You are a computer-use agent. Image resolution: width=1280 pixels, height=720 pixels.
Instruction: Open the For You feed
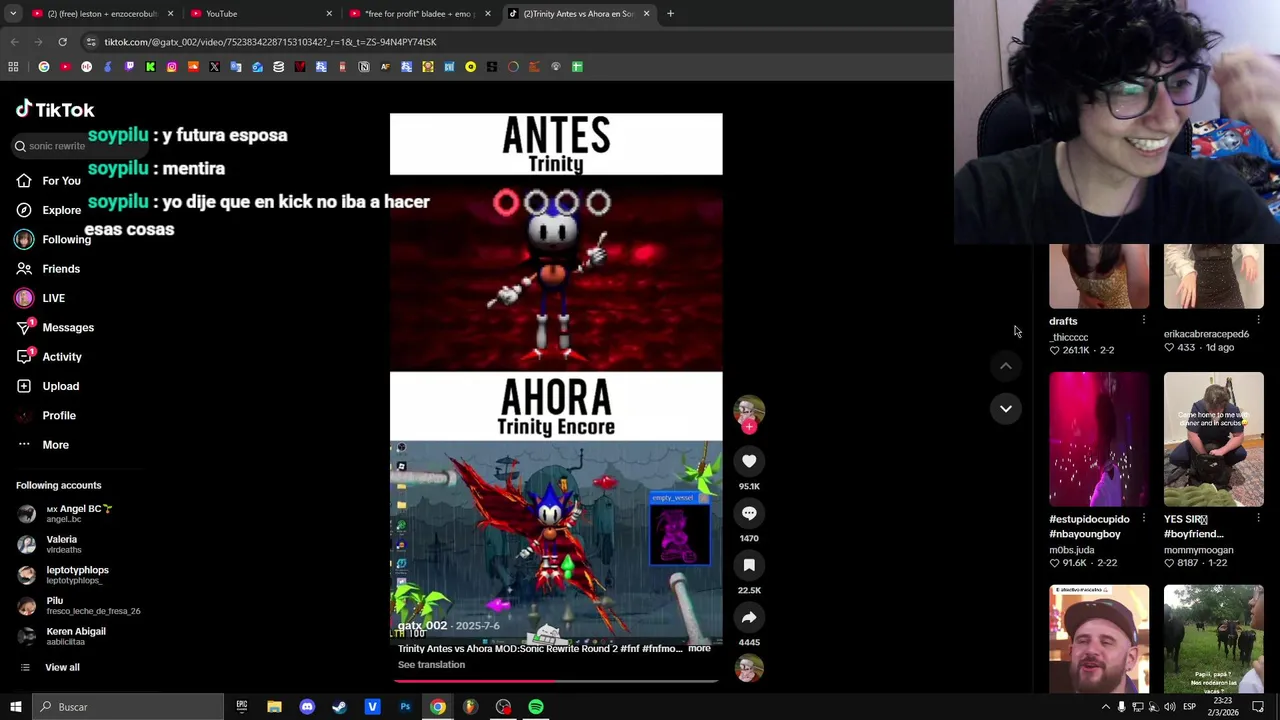pyautogui.click(x=48, y=181)
